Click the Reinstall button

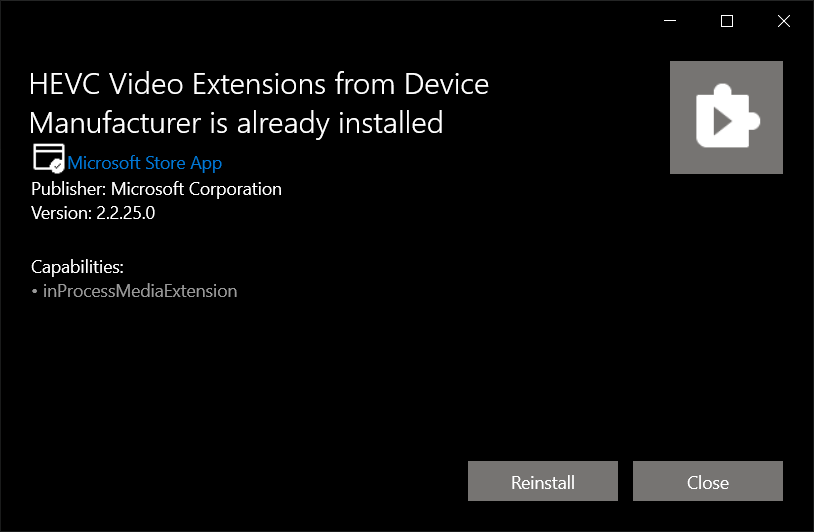point(542,481)
